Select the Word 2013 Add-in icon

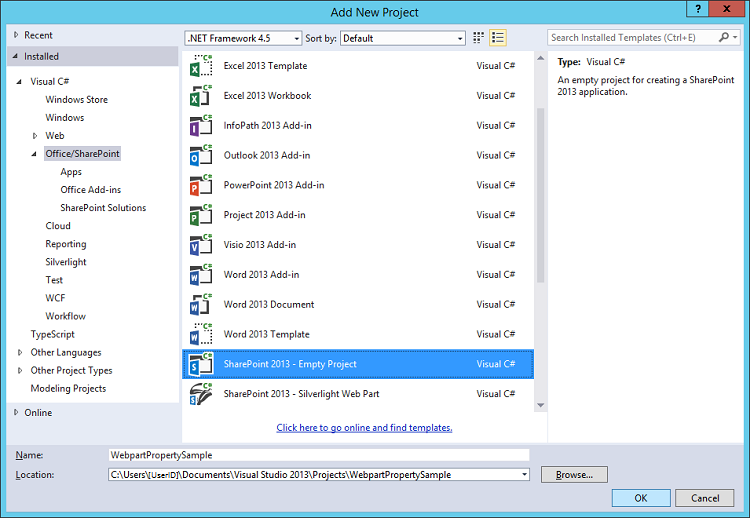point(201,275)
